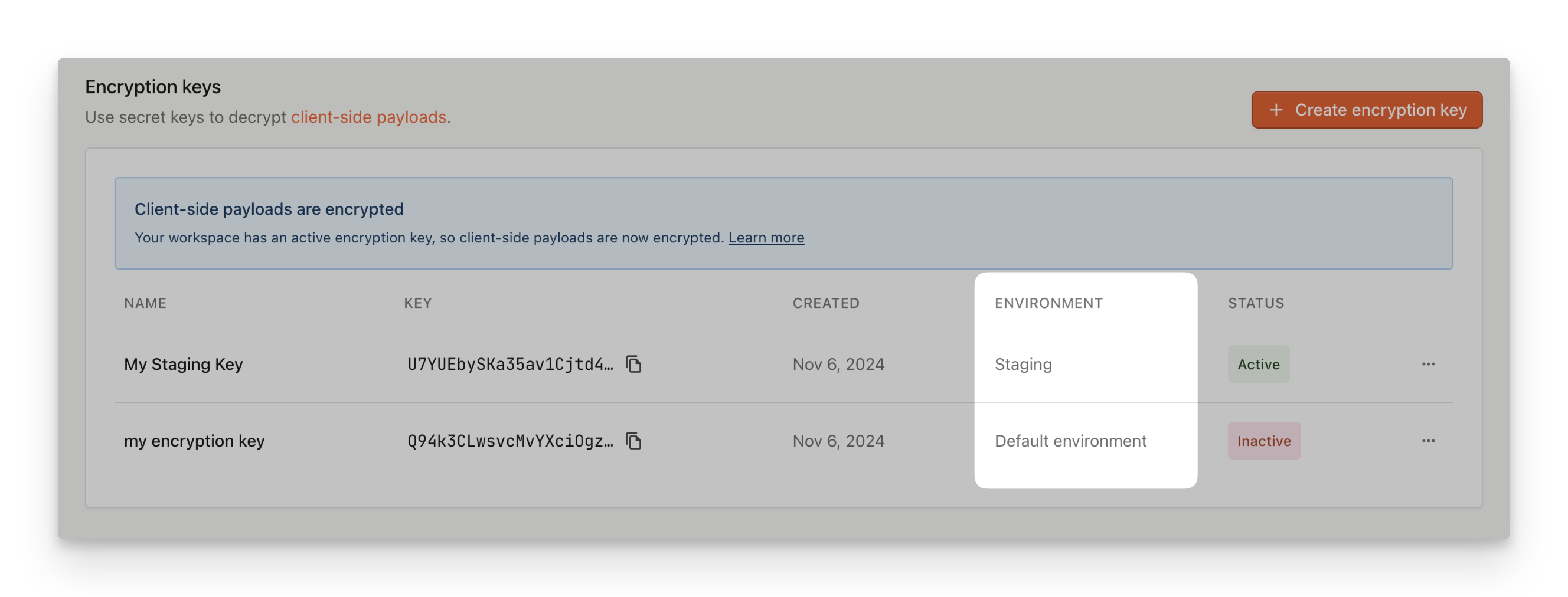
Task: Open more options for my encryption key
Action: [x=1428, y=441]
